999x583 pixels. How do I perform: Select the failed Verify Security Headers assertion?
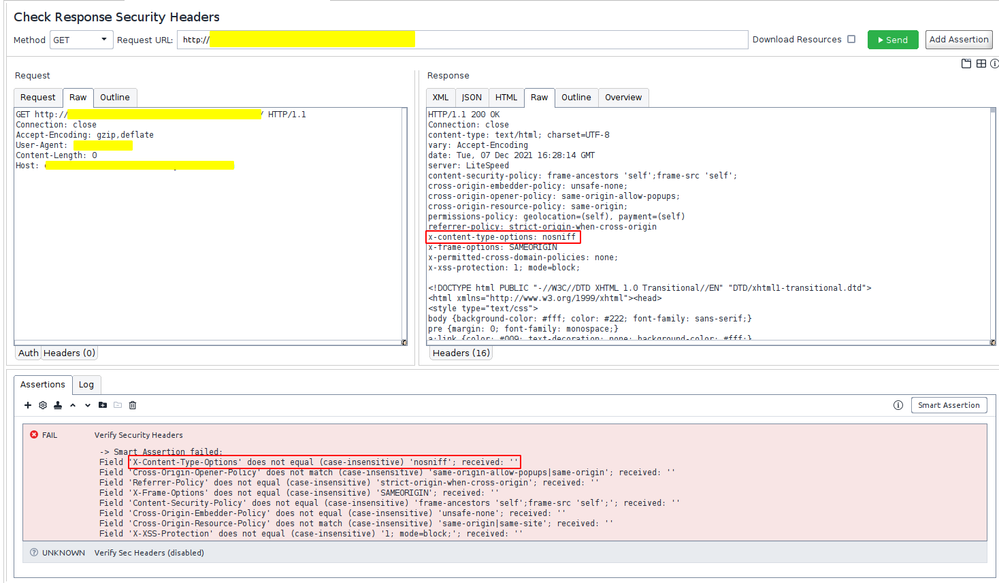(x=138, y=435)
